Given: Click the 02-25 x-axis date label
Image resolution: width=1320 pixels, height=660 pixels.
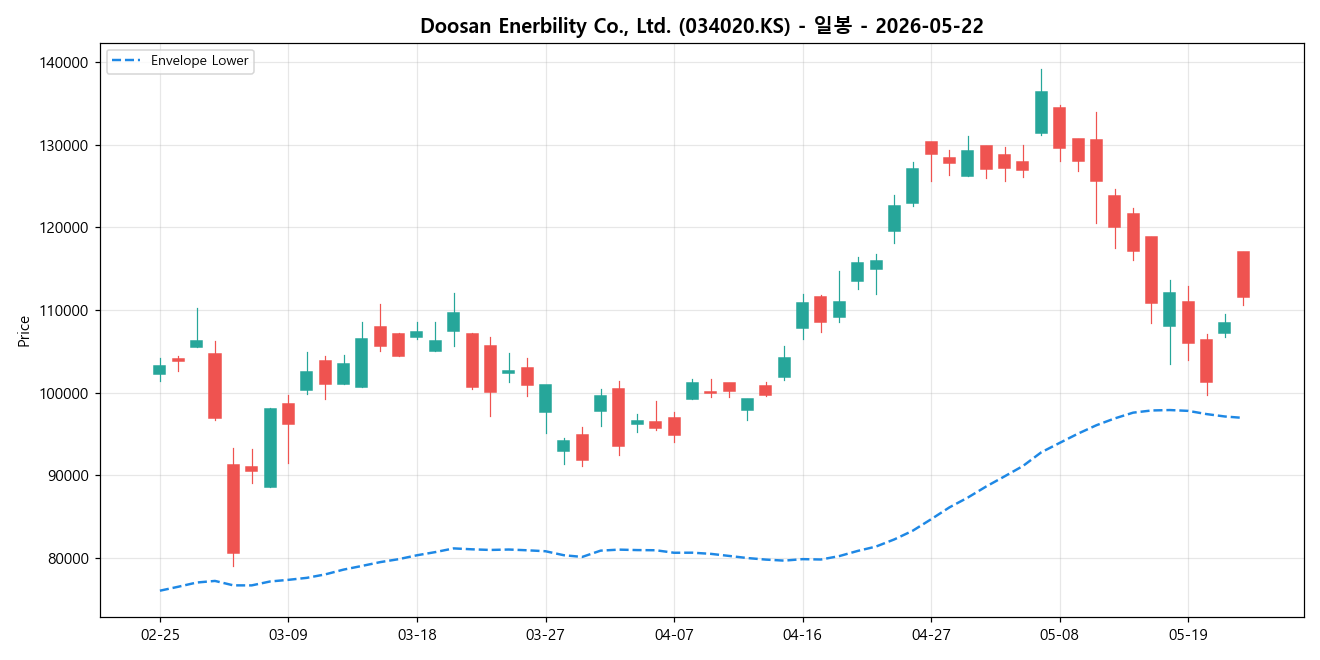Looking at the screenshot, I should [x=160, y=635].
